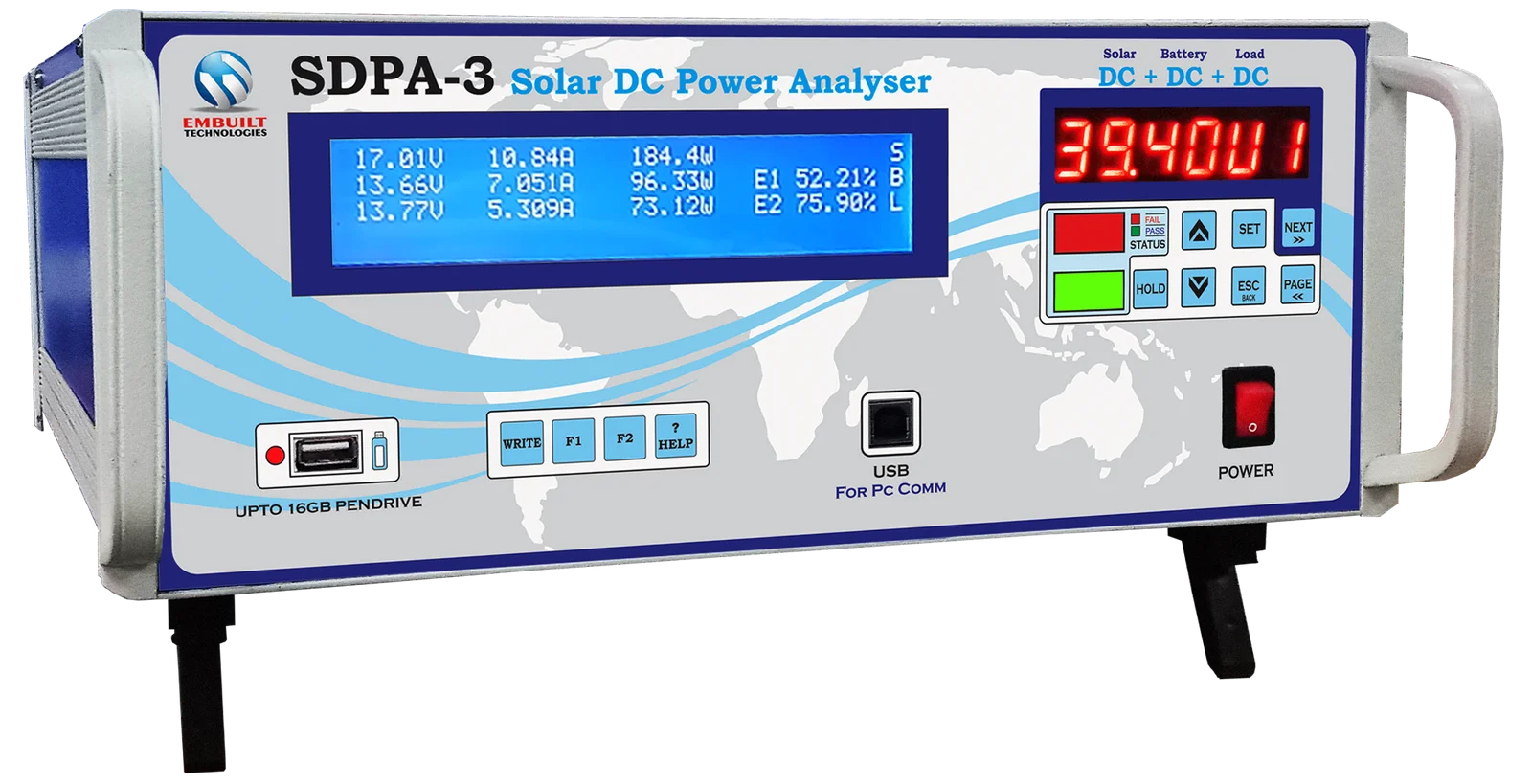Click the HELP question mark key
The height and width of the screenshot is (784, 1532).
click(x=675, y=437)
